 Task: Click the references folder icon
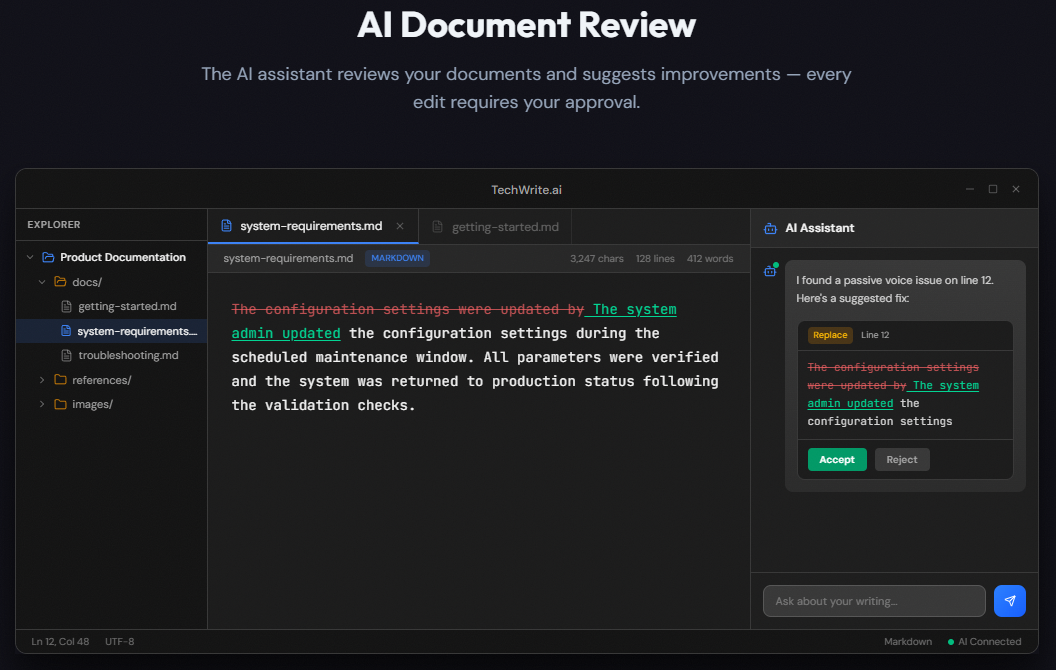pyautogui.click(x=59, y=379)
